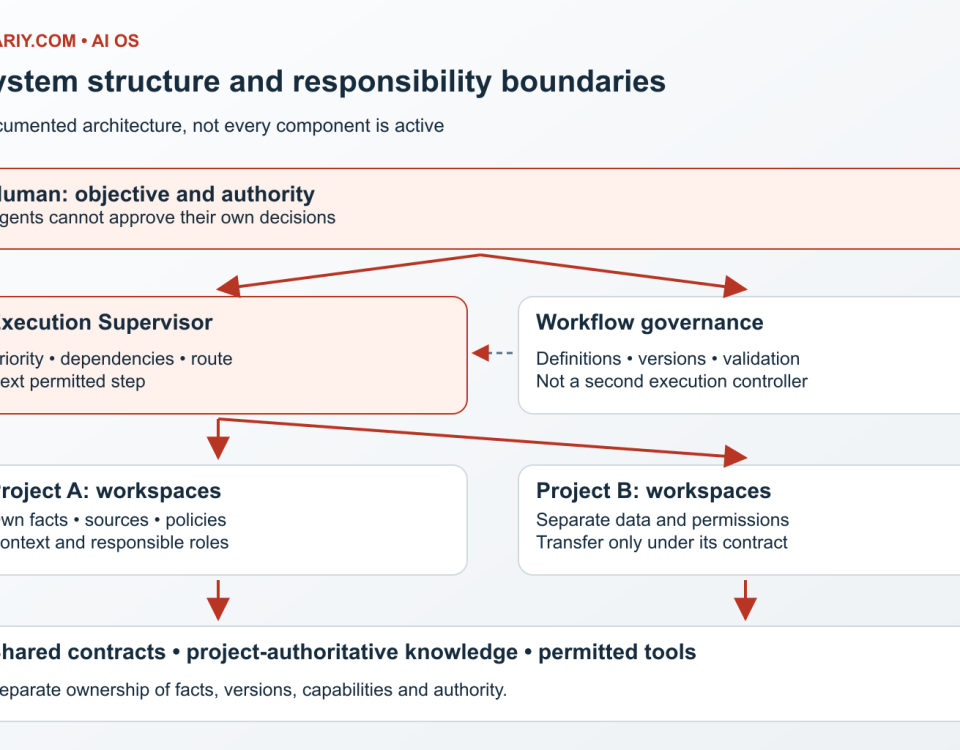Click the "dependencies • route" line
The width and height of the screenshot is (960, 750).
146,358
